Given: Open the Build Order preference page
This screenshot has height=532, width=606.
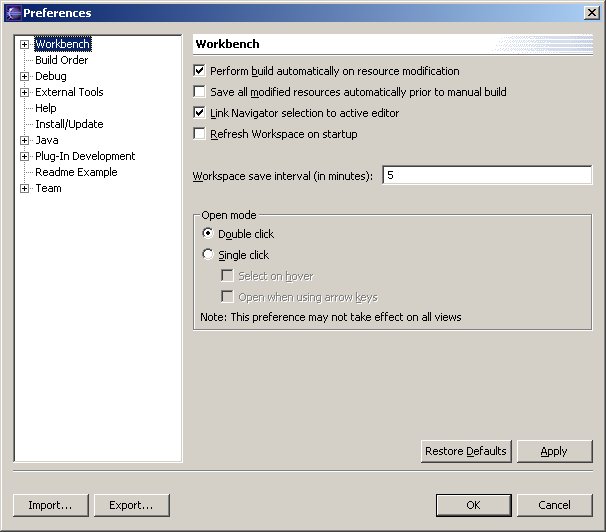Looking at the screenshot, I should point(61,60).
